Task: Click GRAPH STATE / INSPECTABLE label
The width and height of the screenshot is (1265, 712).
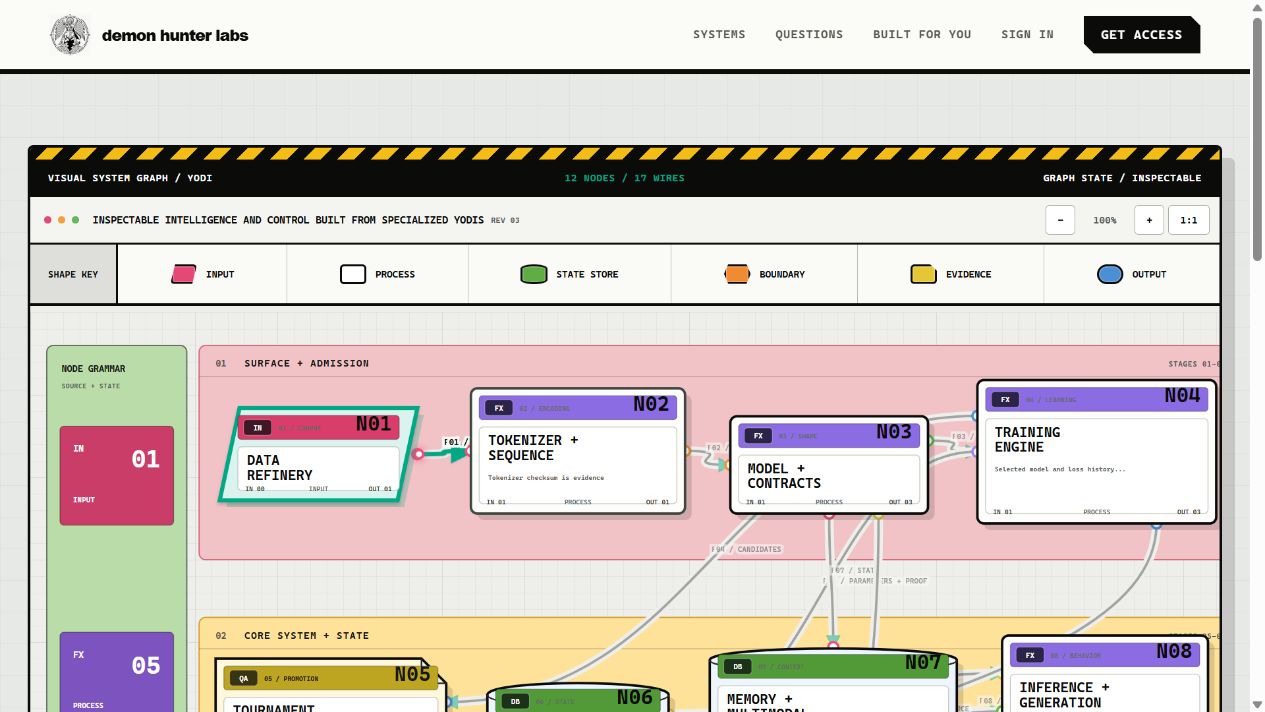Action: 1122,178
